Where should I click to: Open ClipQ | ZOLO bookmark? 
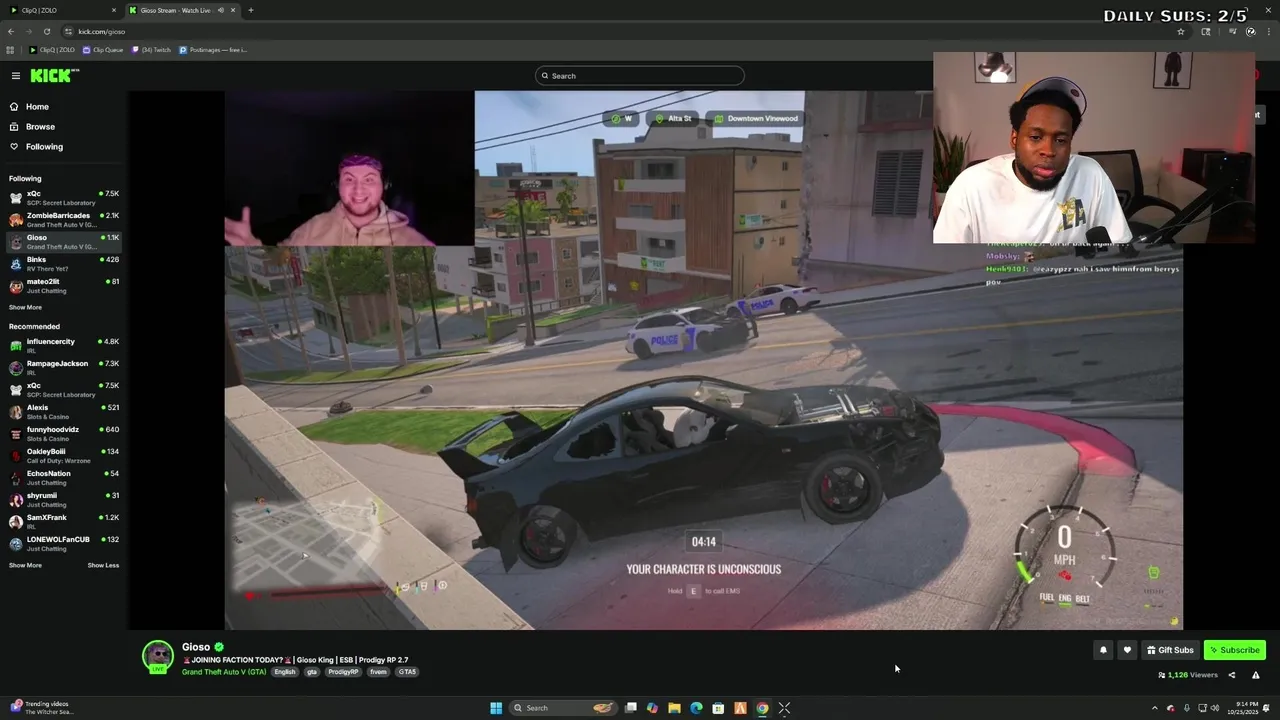[x=52, y=49]
